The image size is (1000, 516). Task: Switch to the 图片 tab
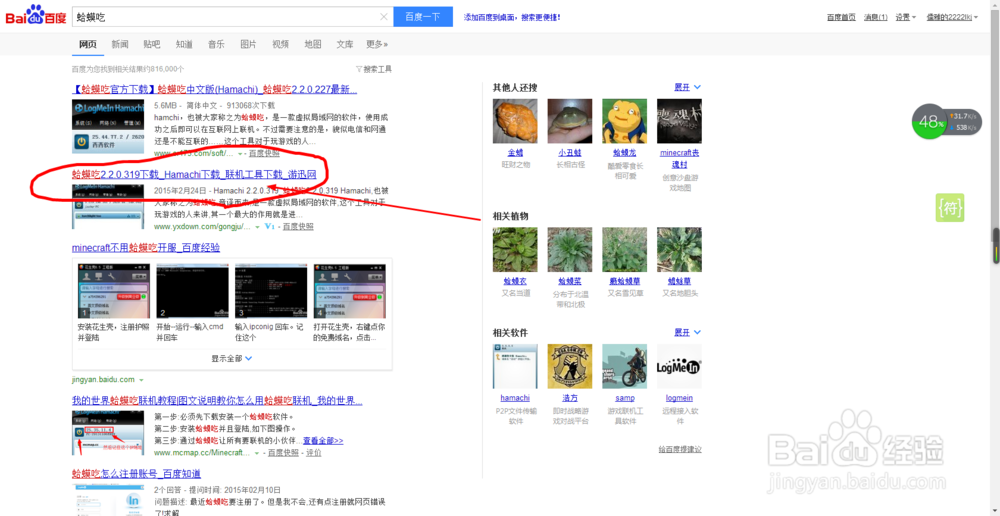(x=248, y=45)
